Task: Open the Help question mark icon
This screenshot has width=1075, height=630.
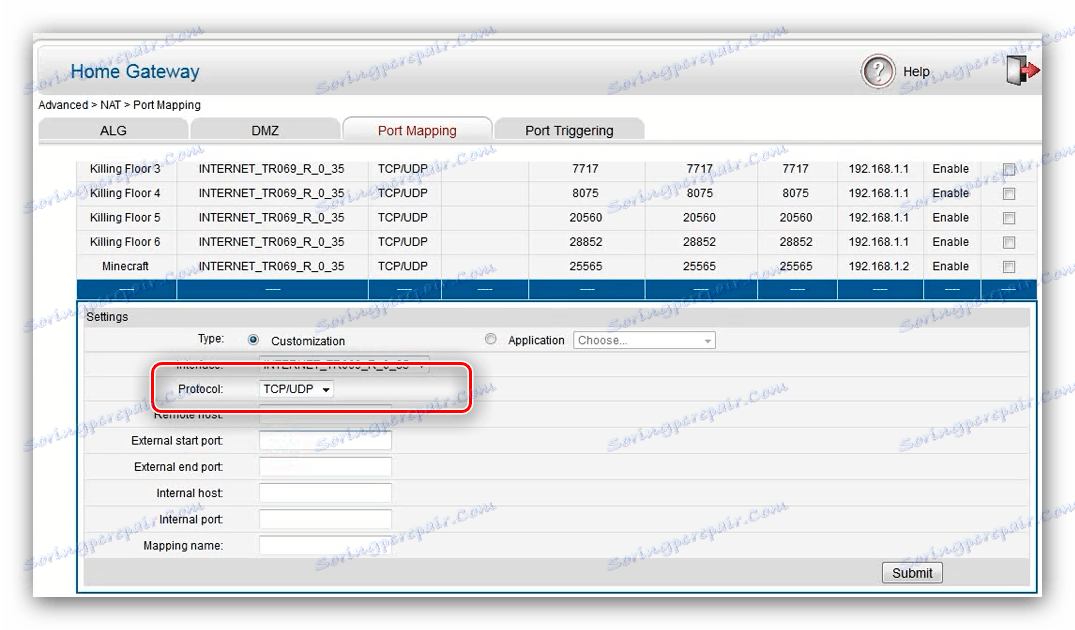Action: click(878, 71)
